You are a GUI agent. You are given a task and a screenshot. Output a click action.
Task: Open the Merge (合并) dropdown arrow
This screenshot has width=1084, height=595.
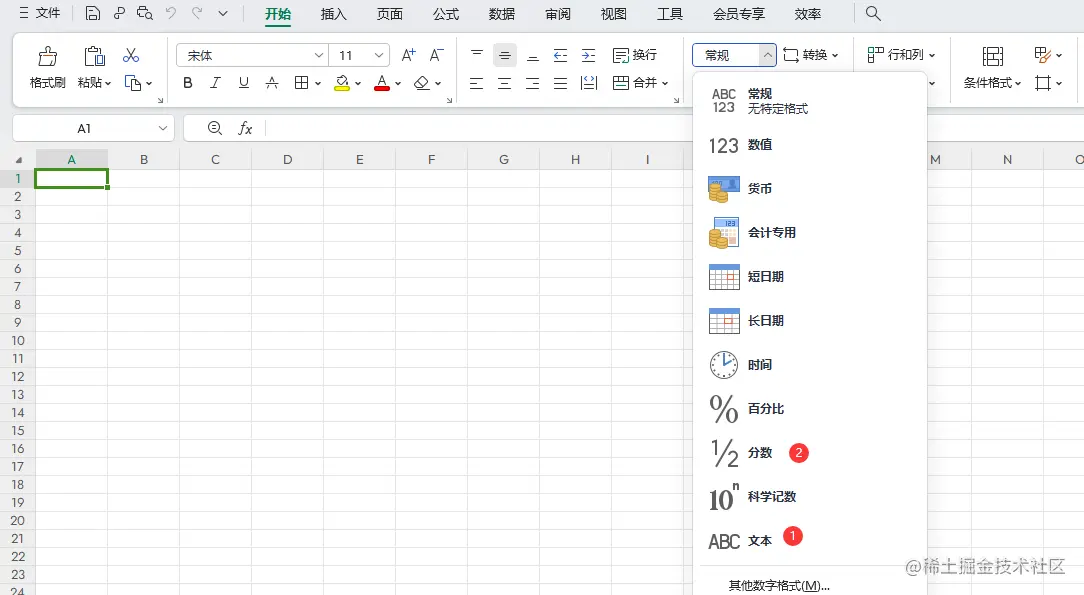pyautogui.click(x=665, y=84)
